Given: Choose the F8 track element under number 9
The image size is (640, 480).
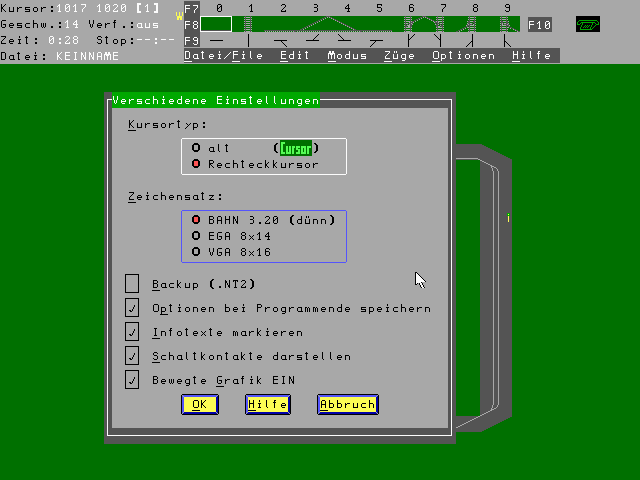Looking at the screenshot, I should click(x=507, y=24).
